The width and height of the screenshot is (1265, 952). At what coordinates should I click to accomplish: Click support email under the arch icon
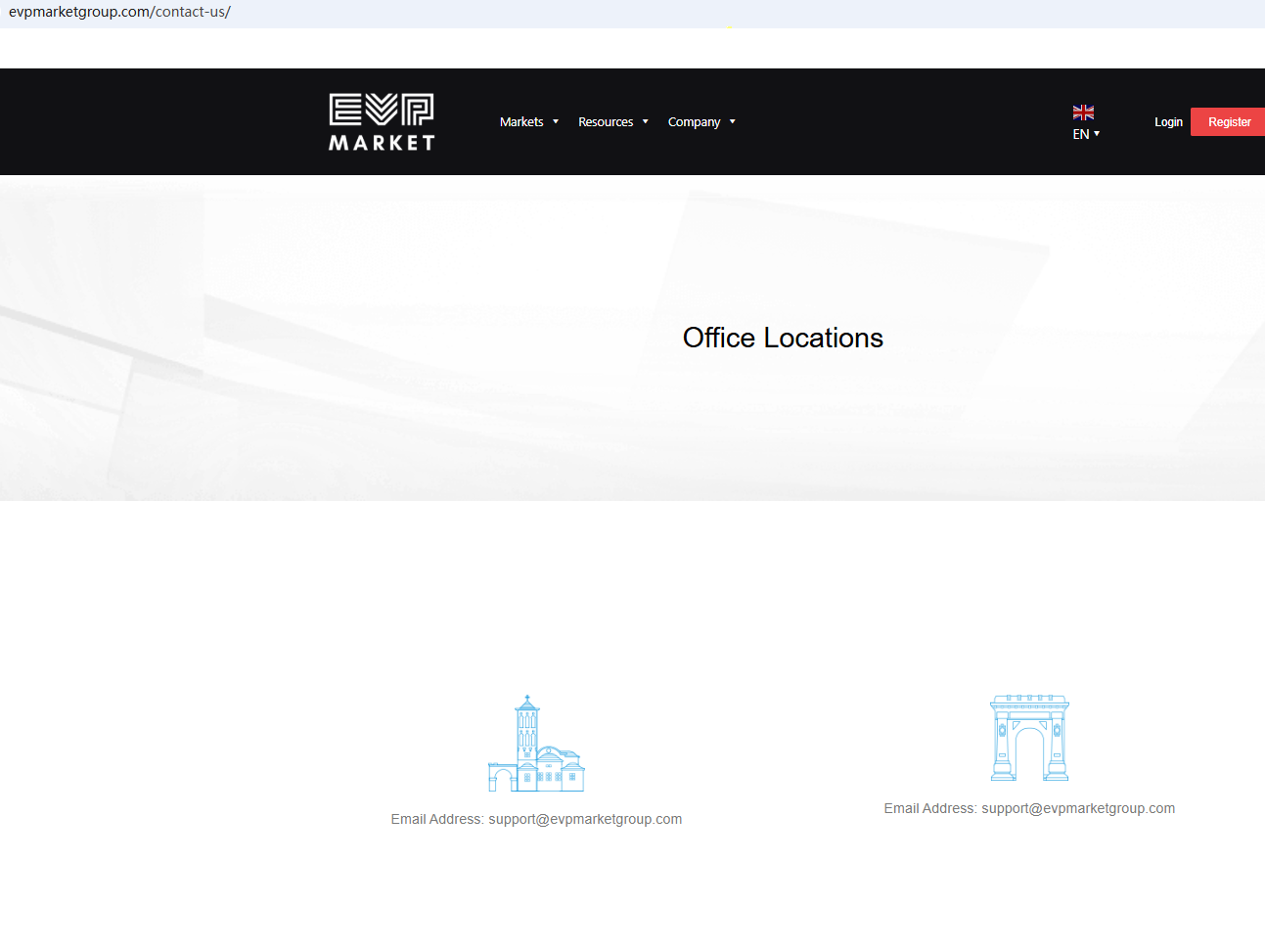coord(1078,808)
